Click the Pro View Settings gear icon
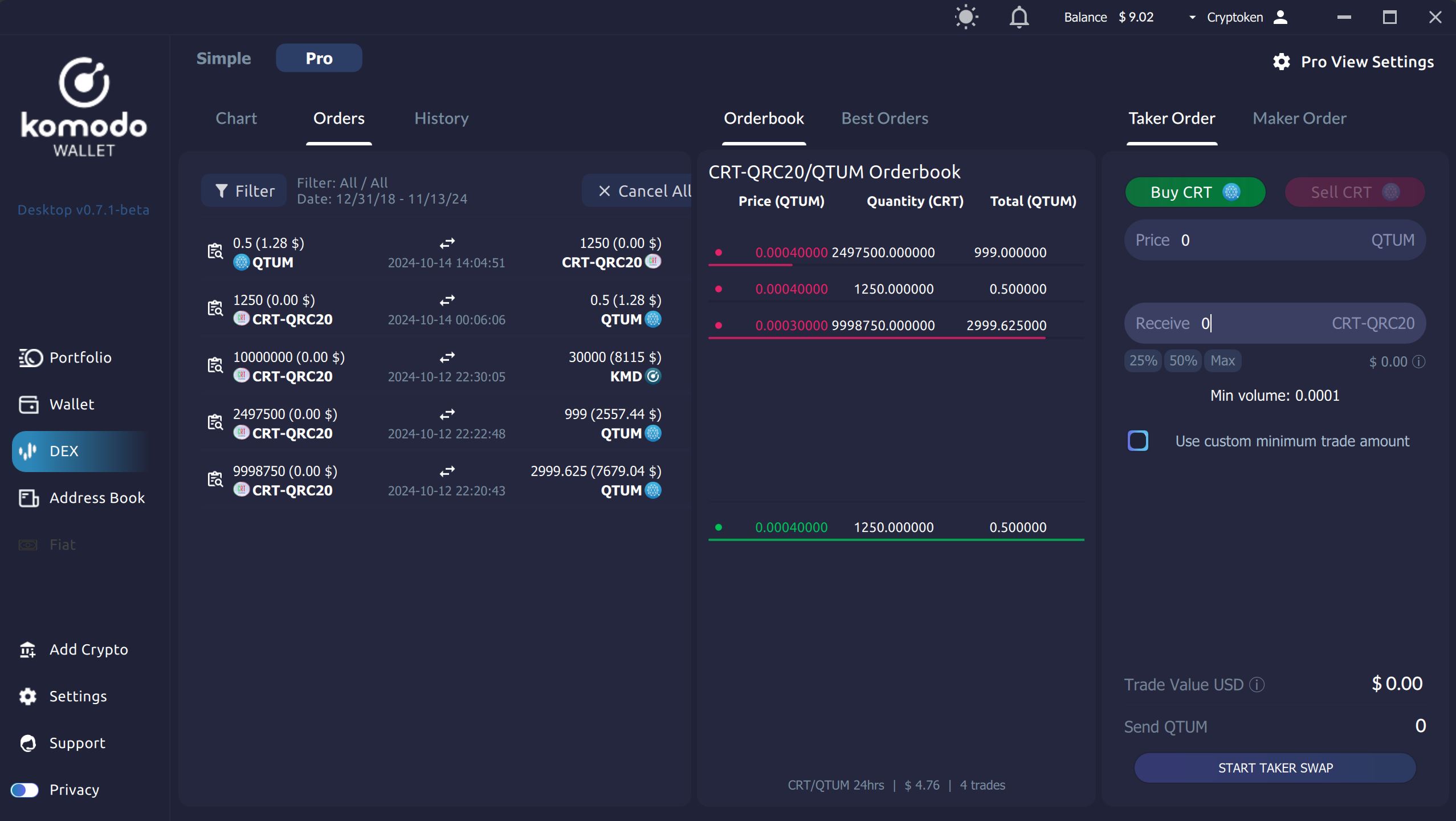The height and width of the screenshot is (821, 1456). pos(1281,62)
